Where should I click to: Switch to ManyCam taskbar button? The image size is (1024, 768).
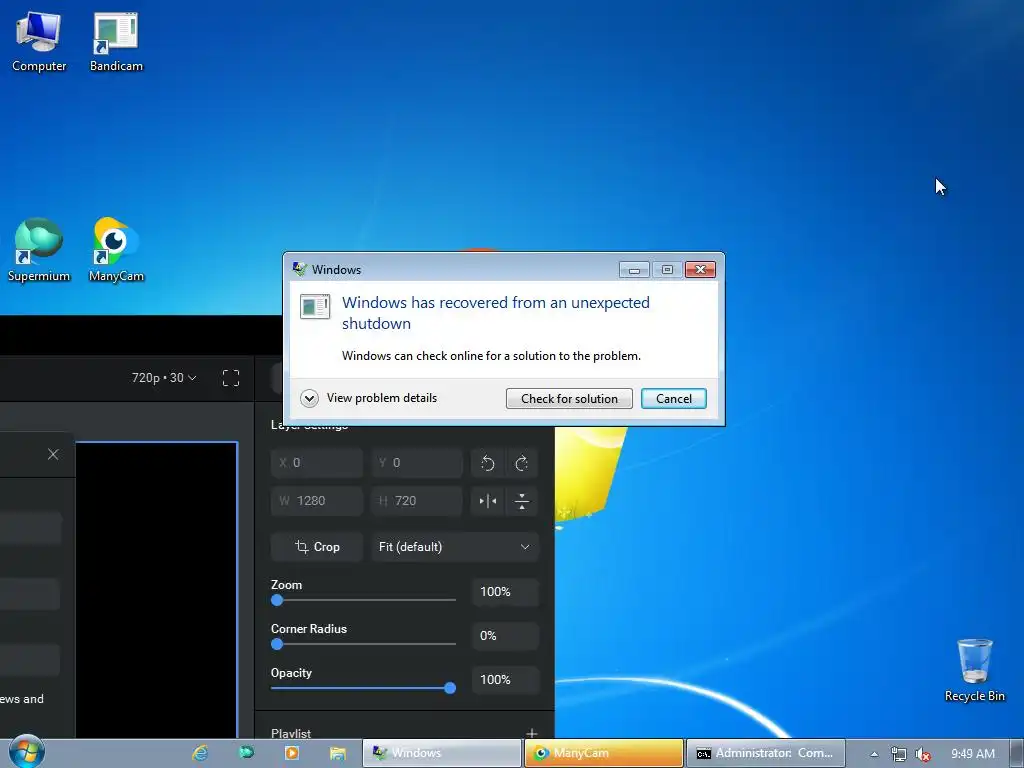tap(604, 753)
